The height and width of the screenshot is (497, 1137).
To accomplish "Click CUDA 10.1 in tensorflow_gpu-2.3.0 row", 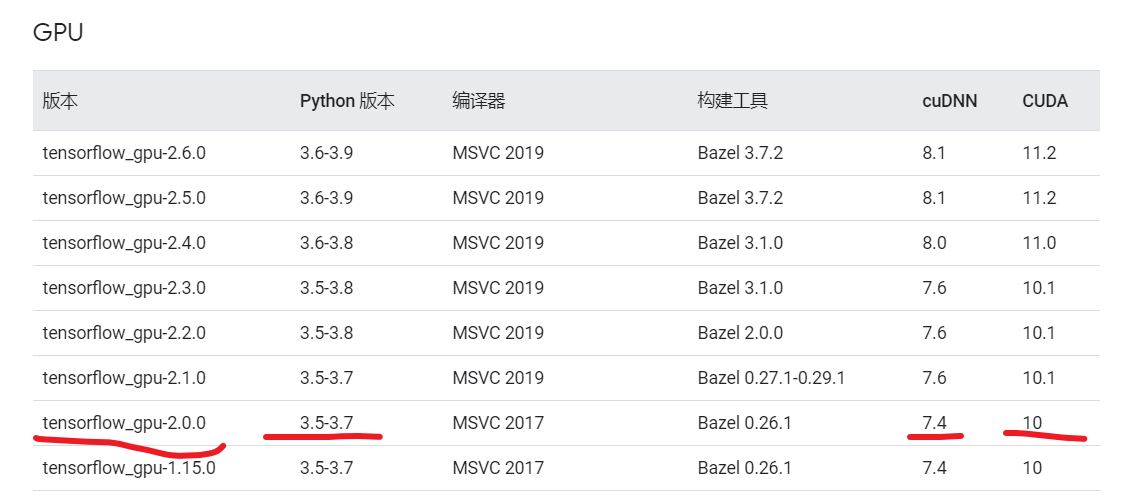I will (1039, 288).
